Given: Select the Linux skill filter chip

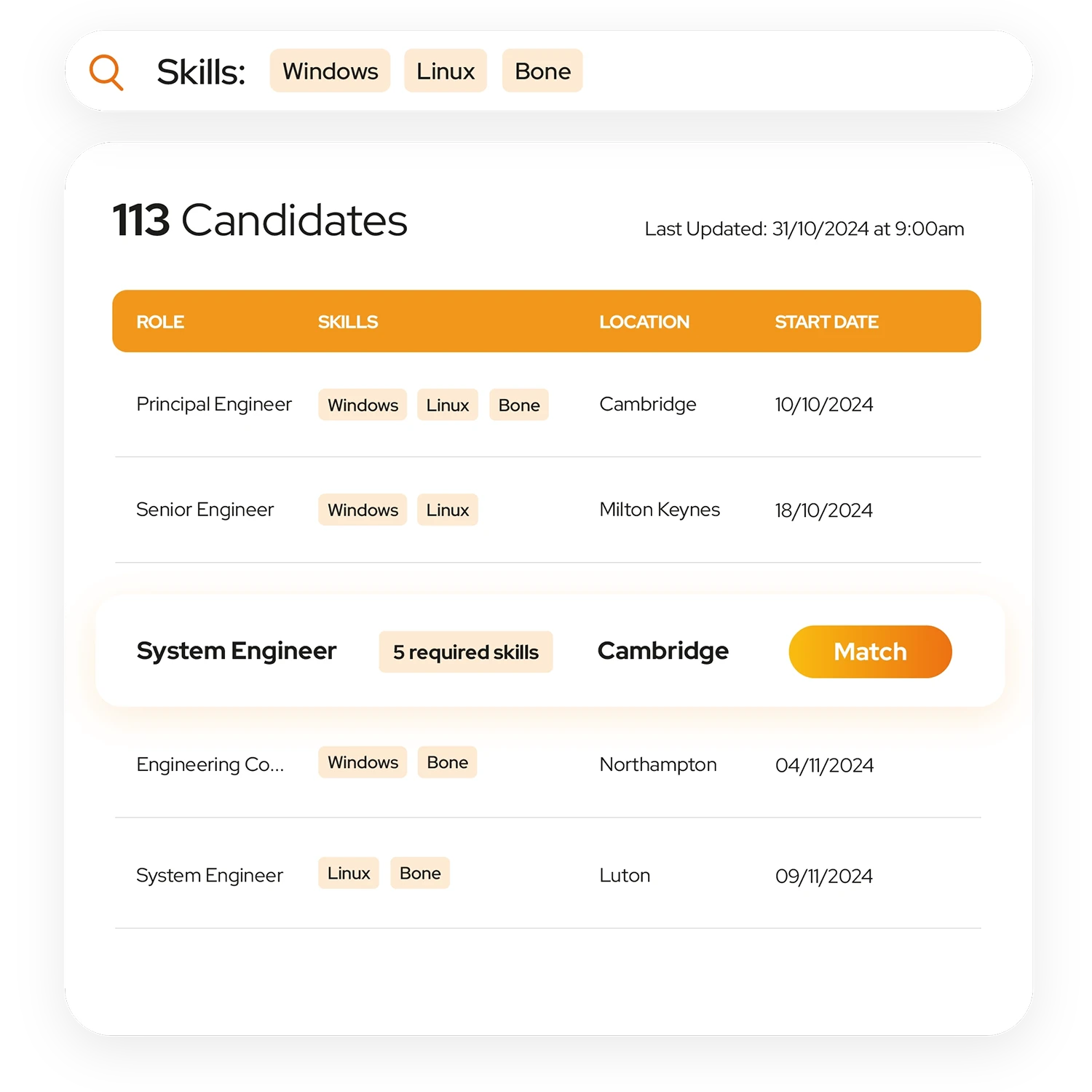Looking at the screenshot, I should pos(446,71).
